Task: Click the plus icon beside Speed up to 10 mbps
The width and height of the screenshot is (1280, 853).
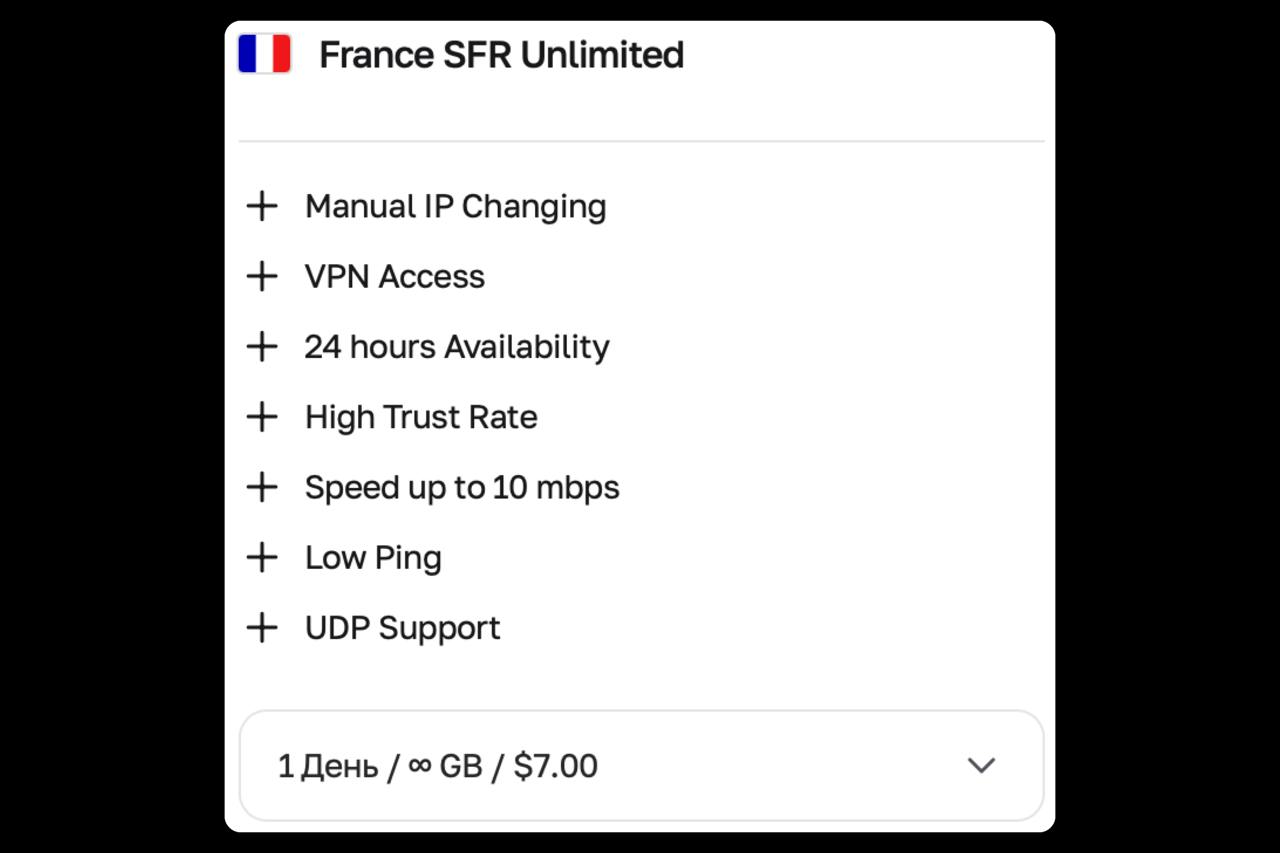Action: pyautogui.click(x=262, y=488)
